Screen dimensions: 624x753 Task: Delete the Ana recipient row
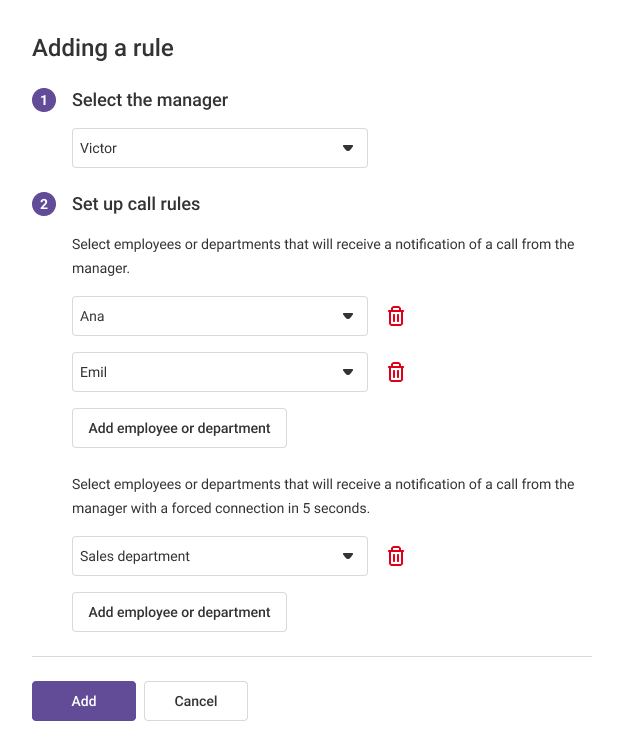396,316
